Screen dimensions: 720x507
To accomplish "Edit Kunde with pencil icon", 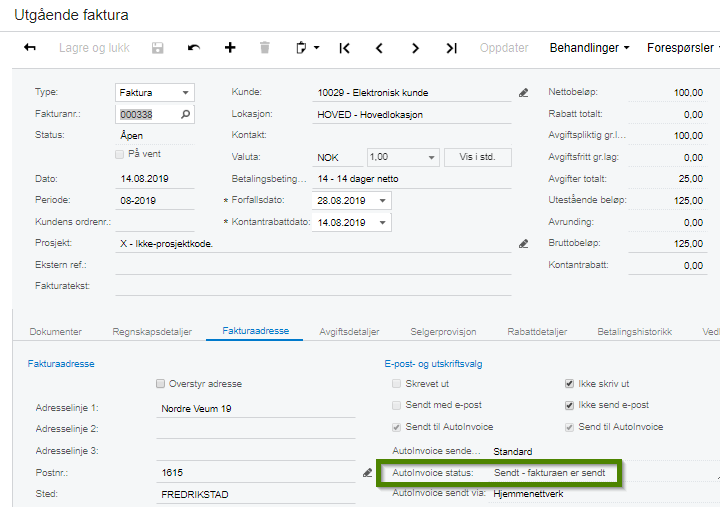I will tap(523, 93).
